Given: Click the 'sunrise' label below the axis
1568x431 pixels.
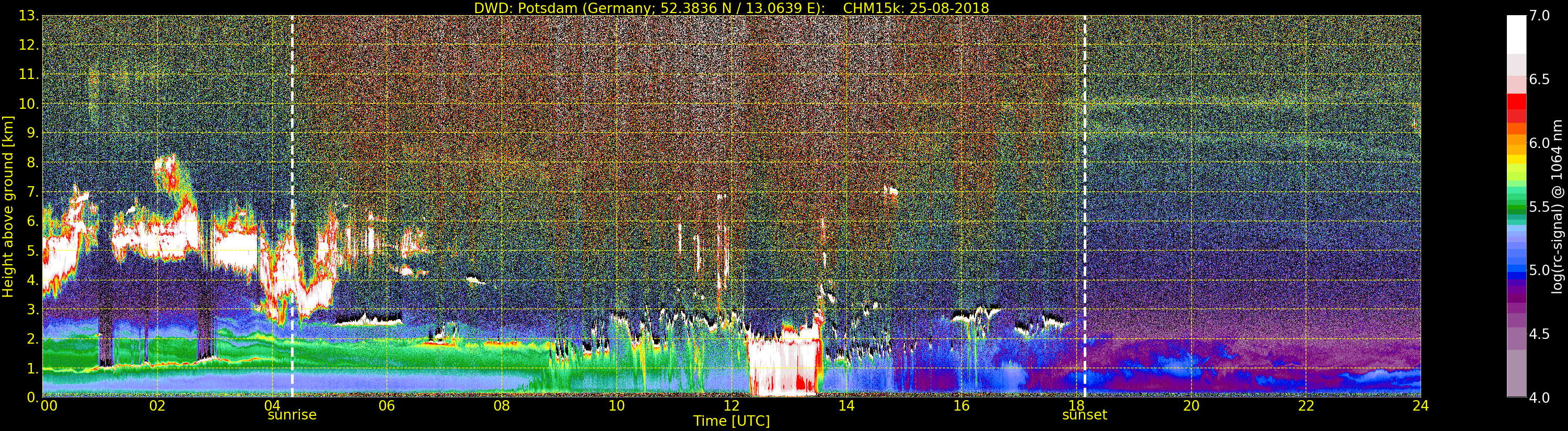Looking at the screenshot, I should [292, 415].
